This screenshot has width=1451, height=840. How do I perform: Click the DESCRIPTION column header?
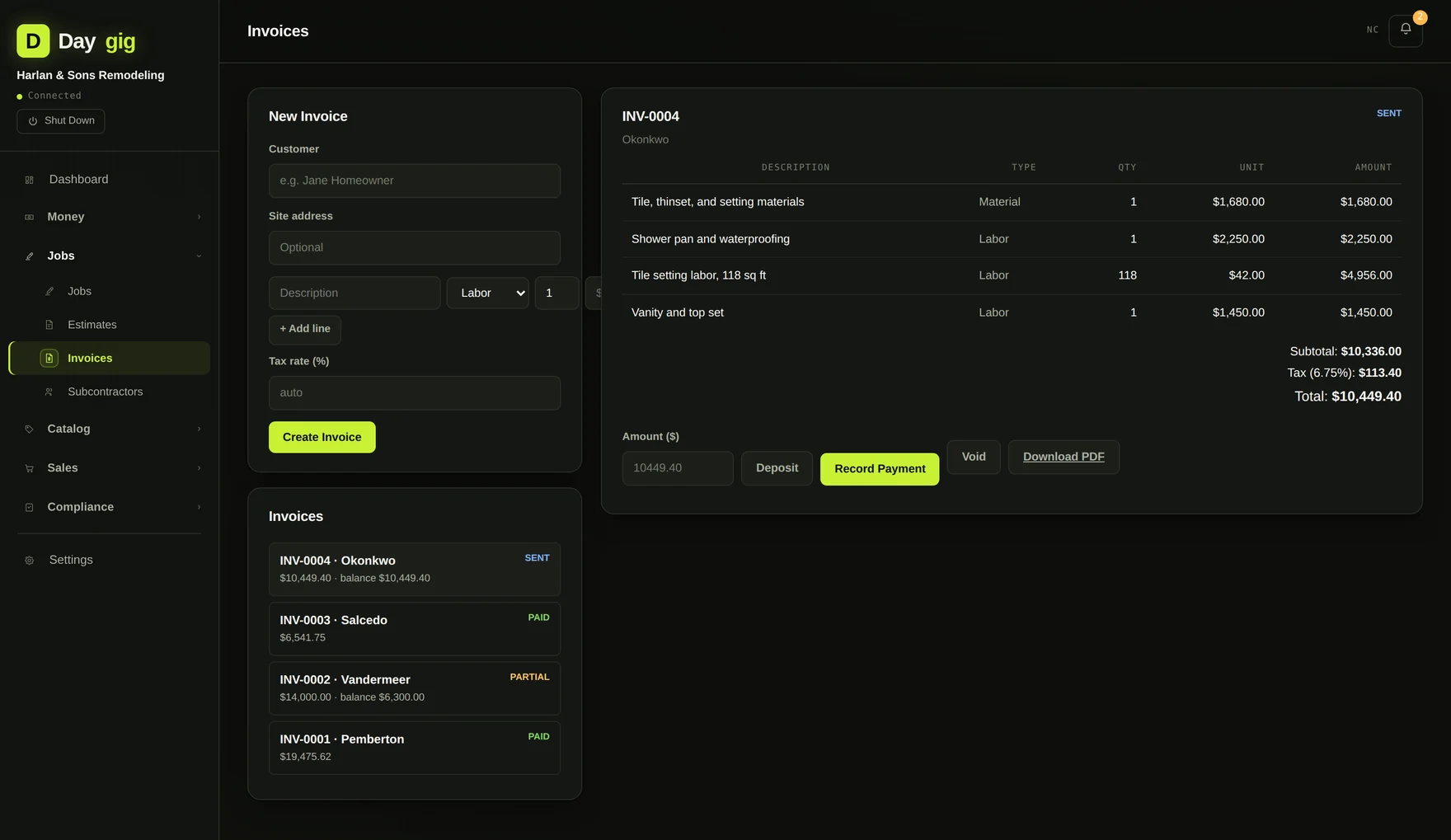pos(796,167)
